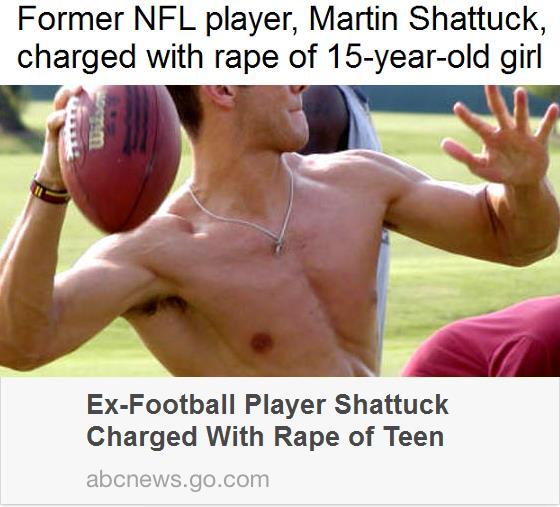Click the word 'charged' in the post caption
This screenshot has height=507, width=560.
76,58
